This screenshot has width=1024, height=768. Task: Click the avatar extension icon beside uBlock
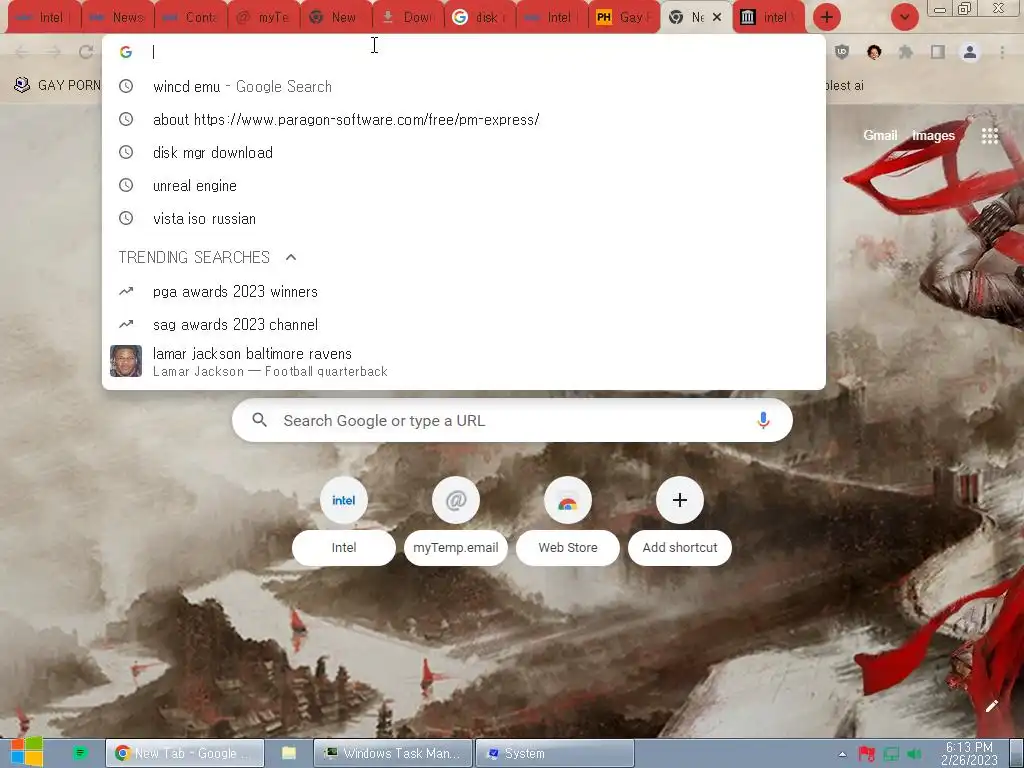(x=874, y=52)
